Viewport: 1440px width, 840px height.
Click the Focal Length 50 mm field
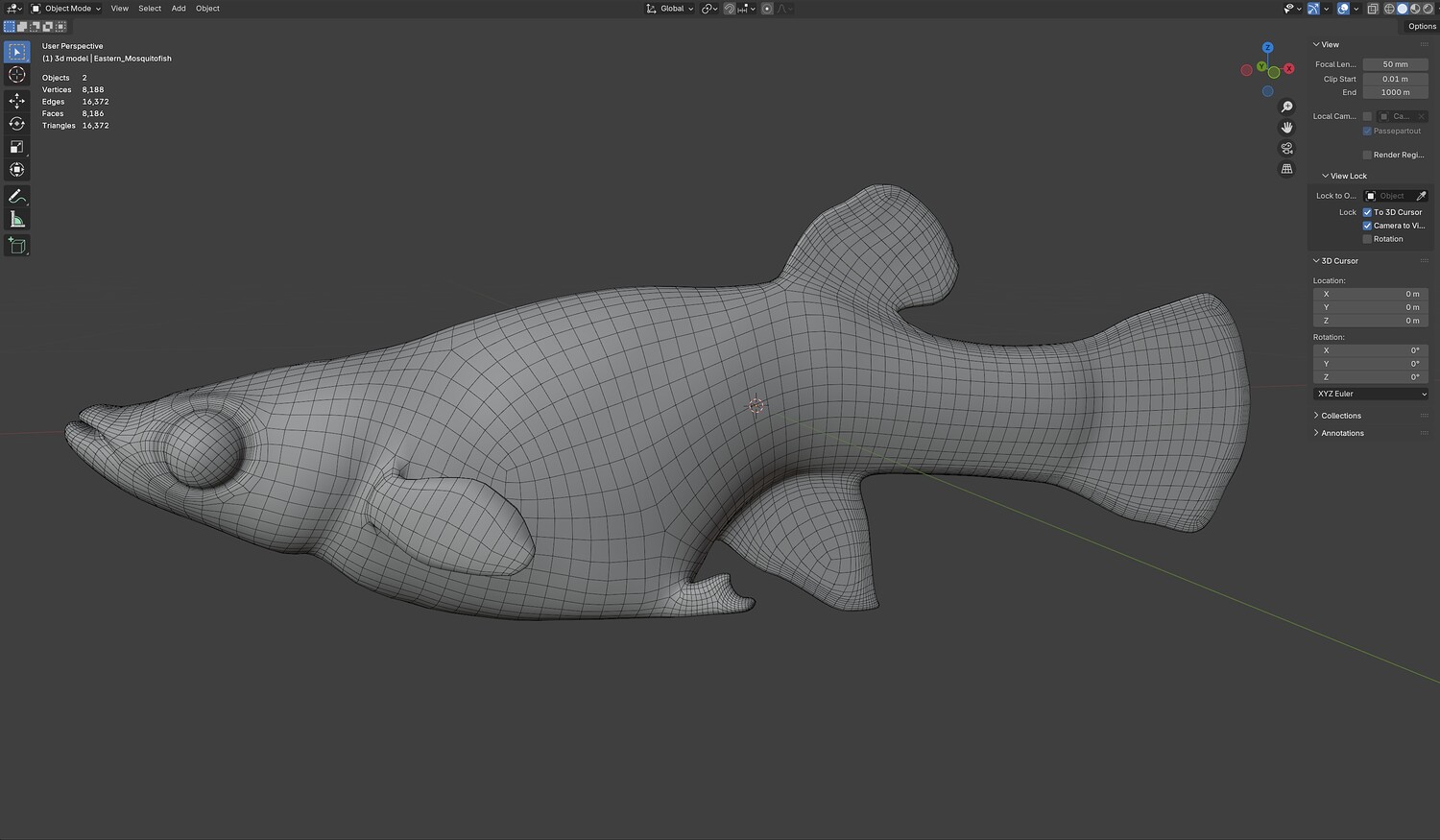point(1396,65)
